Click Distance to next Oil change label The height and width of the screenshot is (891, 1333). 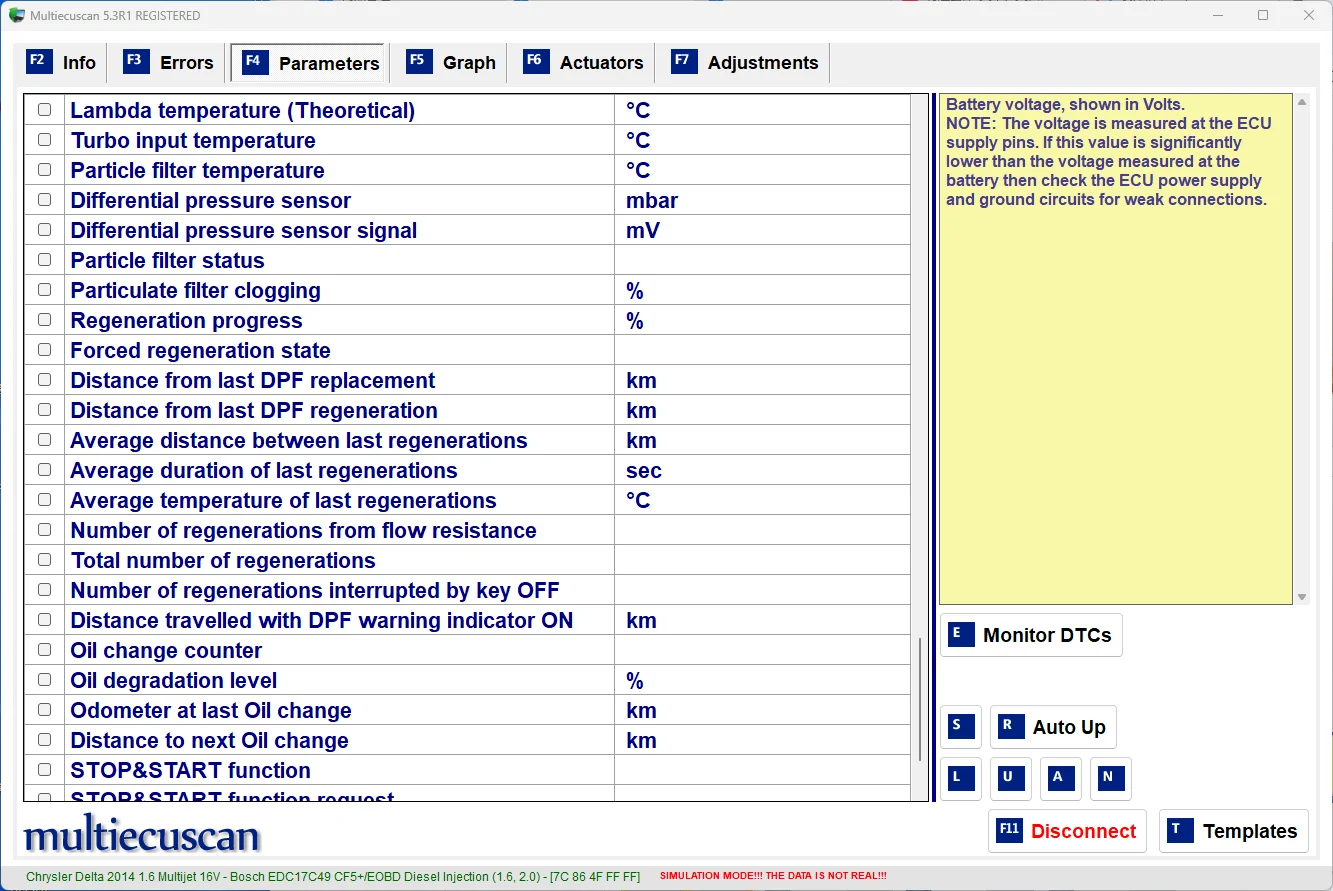209,741
